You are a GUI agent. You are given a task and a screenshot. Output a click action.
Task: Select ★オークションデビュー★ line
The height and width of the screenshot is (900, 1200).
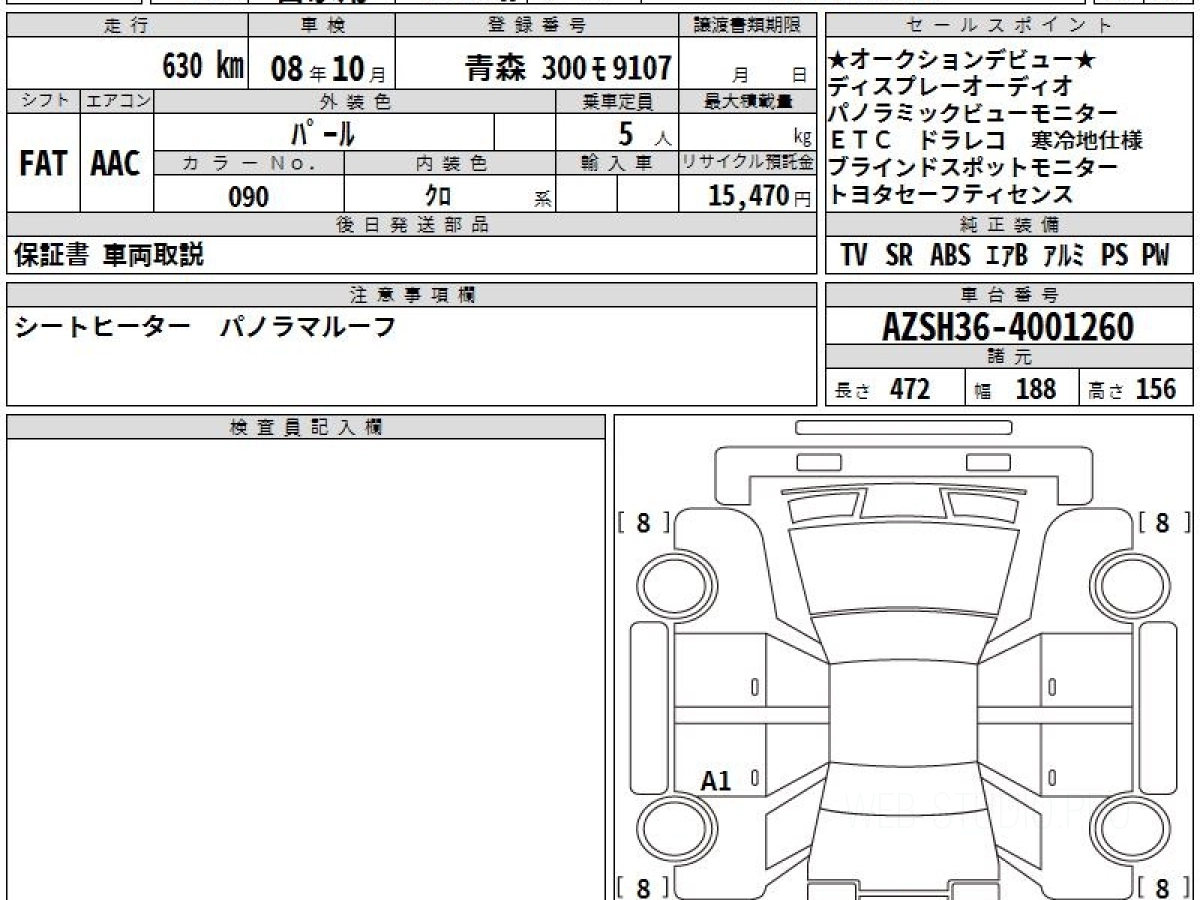click(x=963, y=61)
